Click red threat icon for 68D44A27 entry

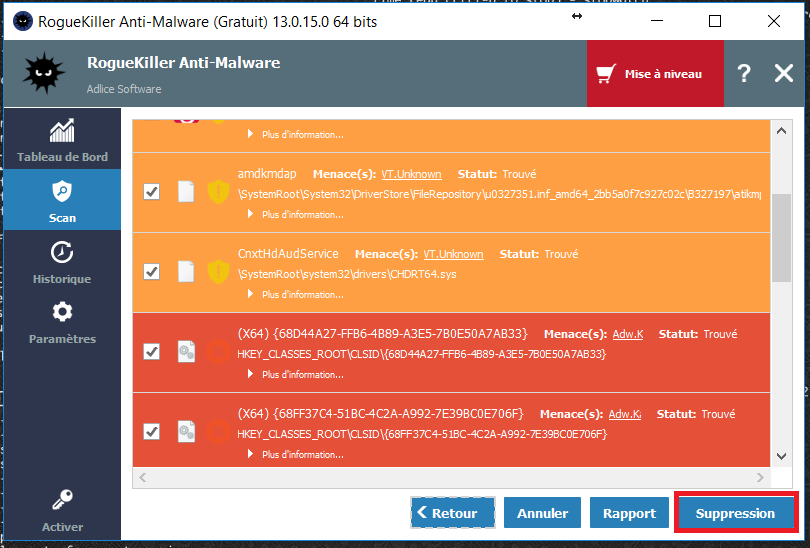[219, 352]
